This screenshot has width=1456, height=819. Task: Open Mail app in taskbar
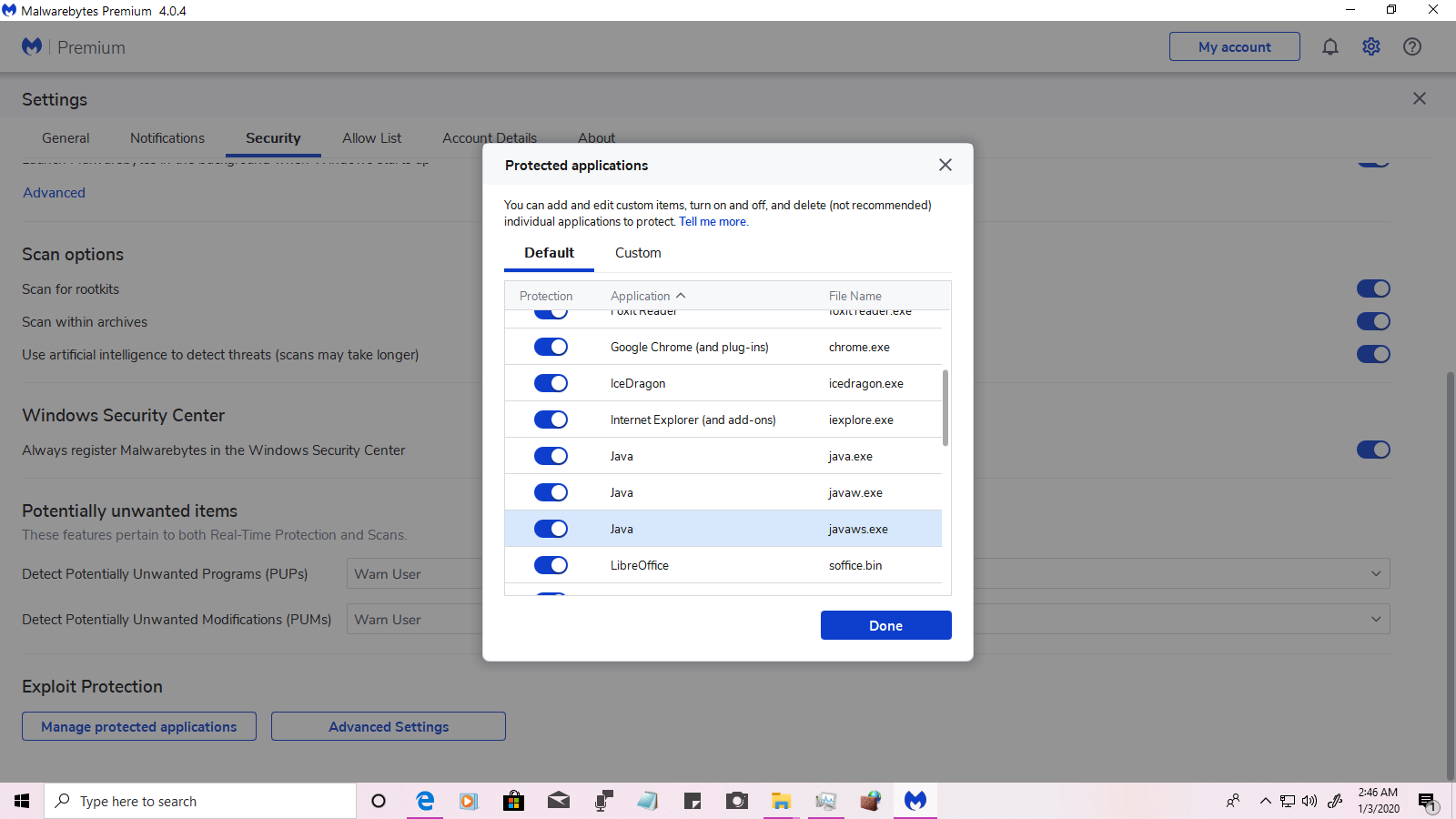pyautogui.click(x=558, y=801)
